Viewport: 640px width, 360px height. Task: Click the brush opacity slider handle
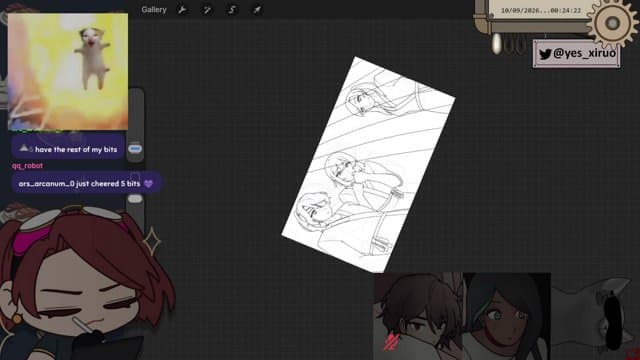coord(135,199)
